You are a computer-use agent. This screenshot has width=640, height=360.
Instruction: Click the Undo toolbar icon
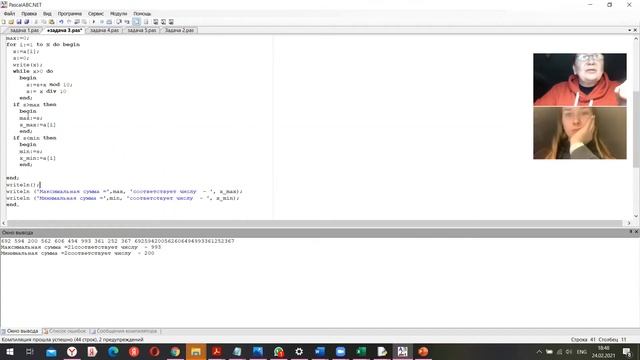pos(61,22)
